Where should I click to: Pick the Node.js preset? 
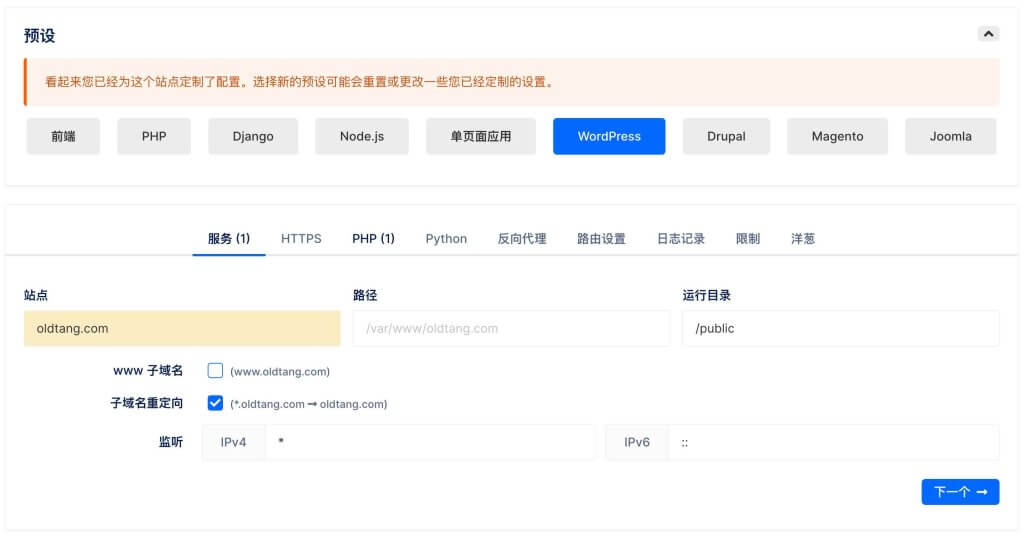(362, 136)
